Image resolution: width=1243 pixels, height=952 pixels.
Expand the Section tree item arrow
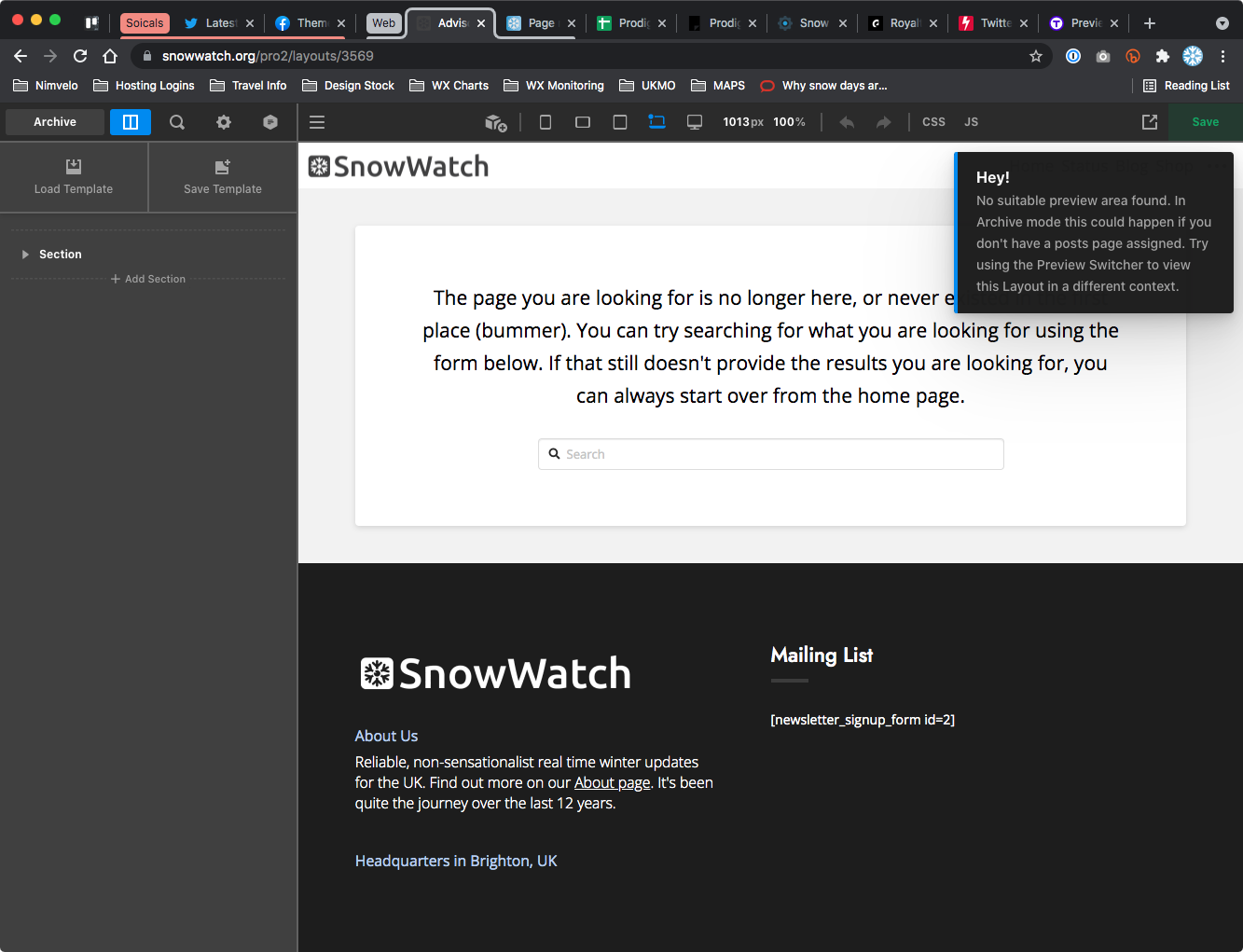point(25,255)
